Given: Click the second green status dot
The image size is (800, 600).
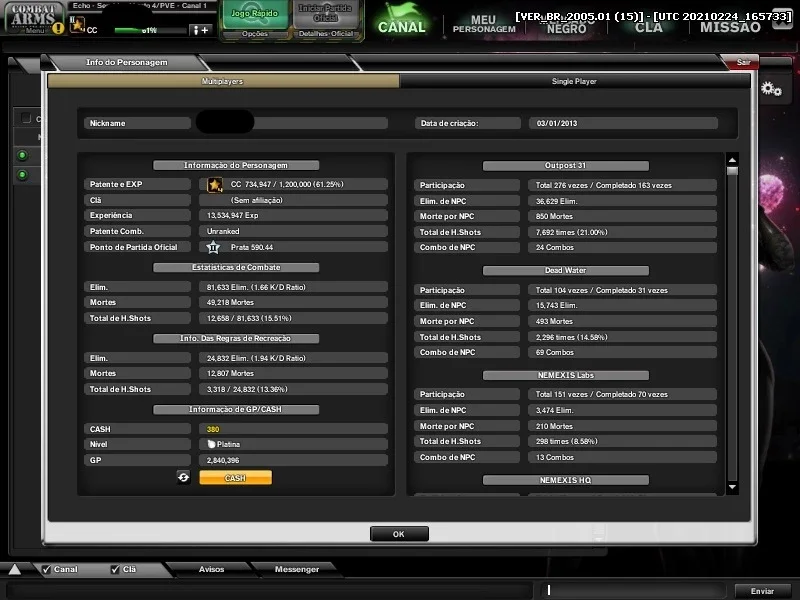Looking at the screenshot, I should coord(22,175).
